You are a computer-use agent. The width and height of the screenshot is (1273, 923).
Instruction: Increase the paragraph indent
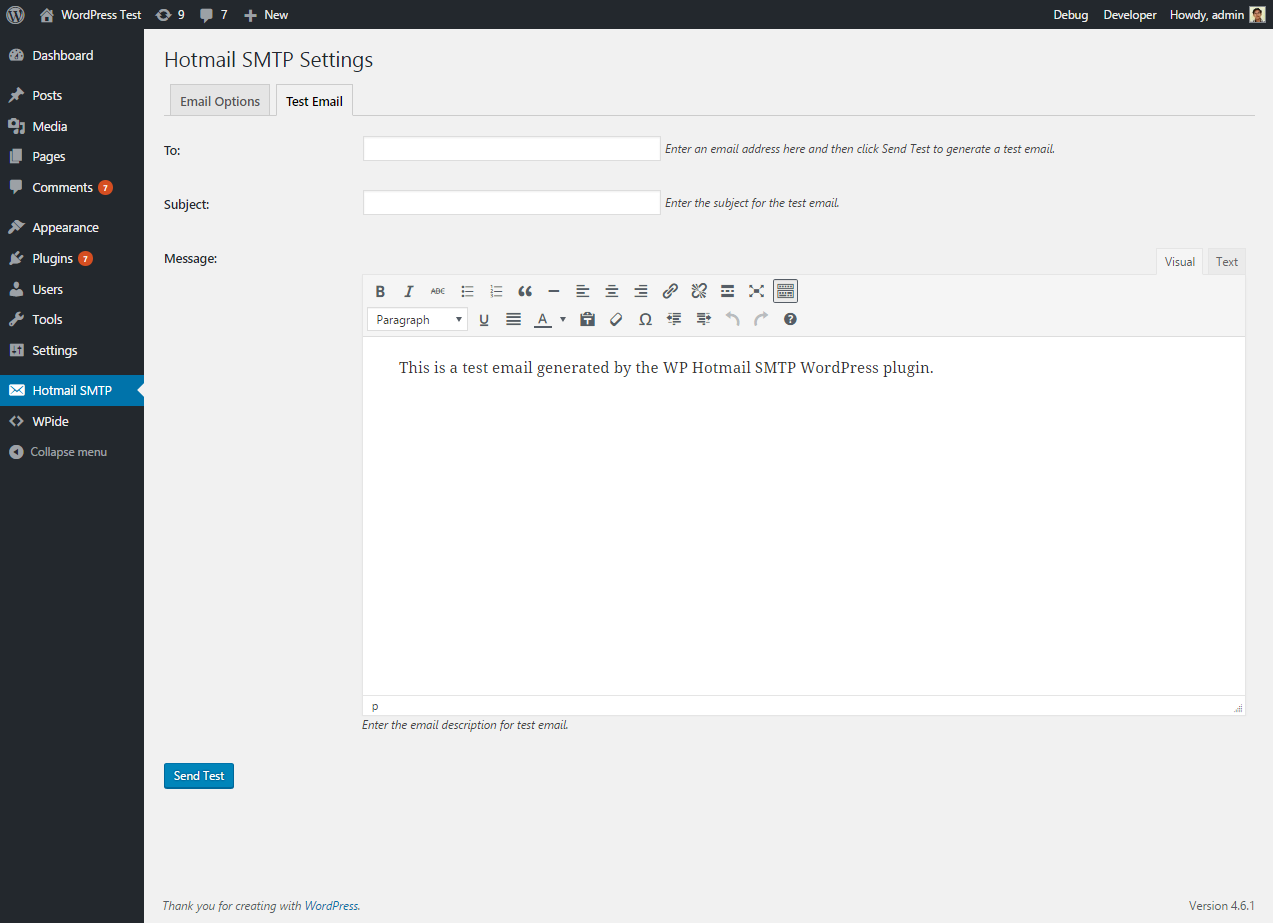click(704, 319)
